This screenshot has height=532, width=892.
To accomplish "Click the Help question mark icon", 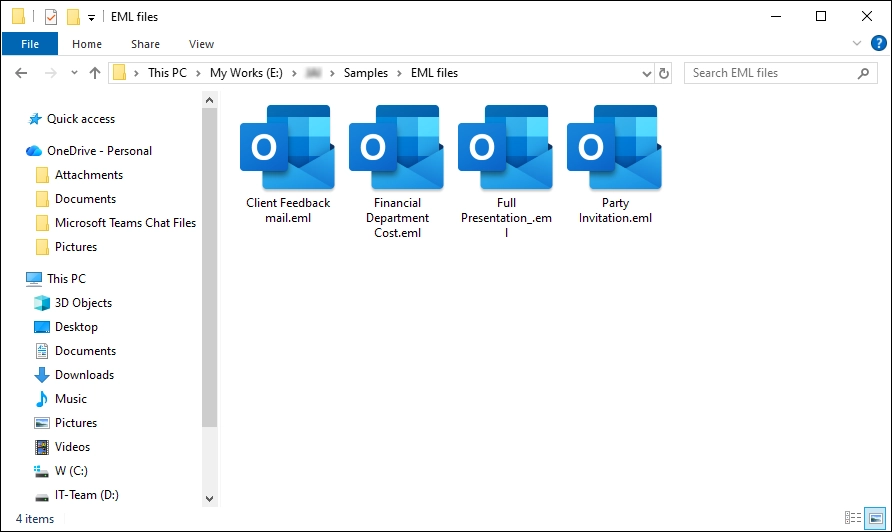I will click(879, 43).
